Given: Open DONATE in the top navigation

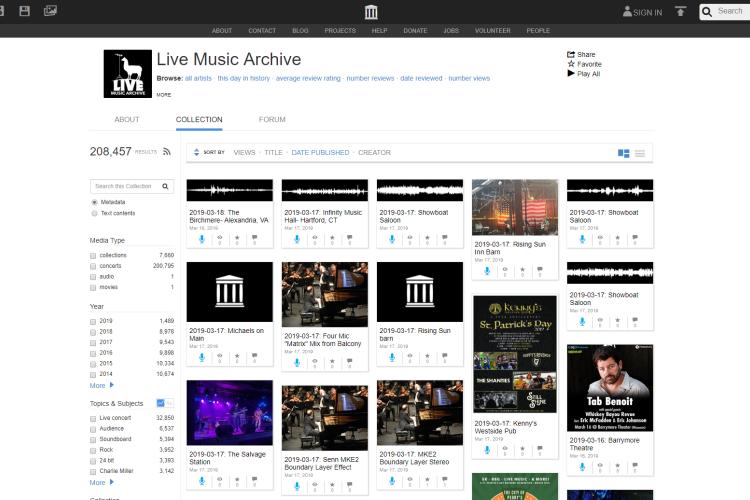Looking at the screenshot, I should (415, 31).
